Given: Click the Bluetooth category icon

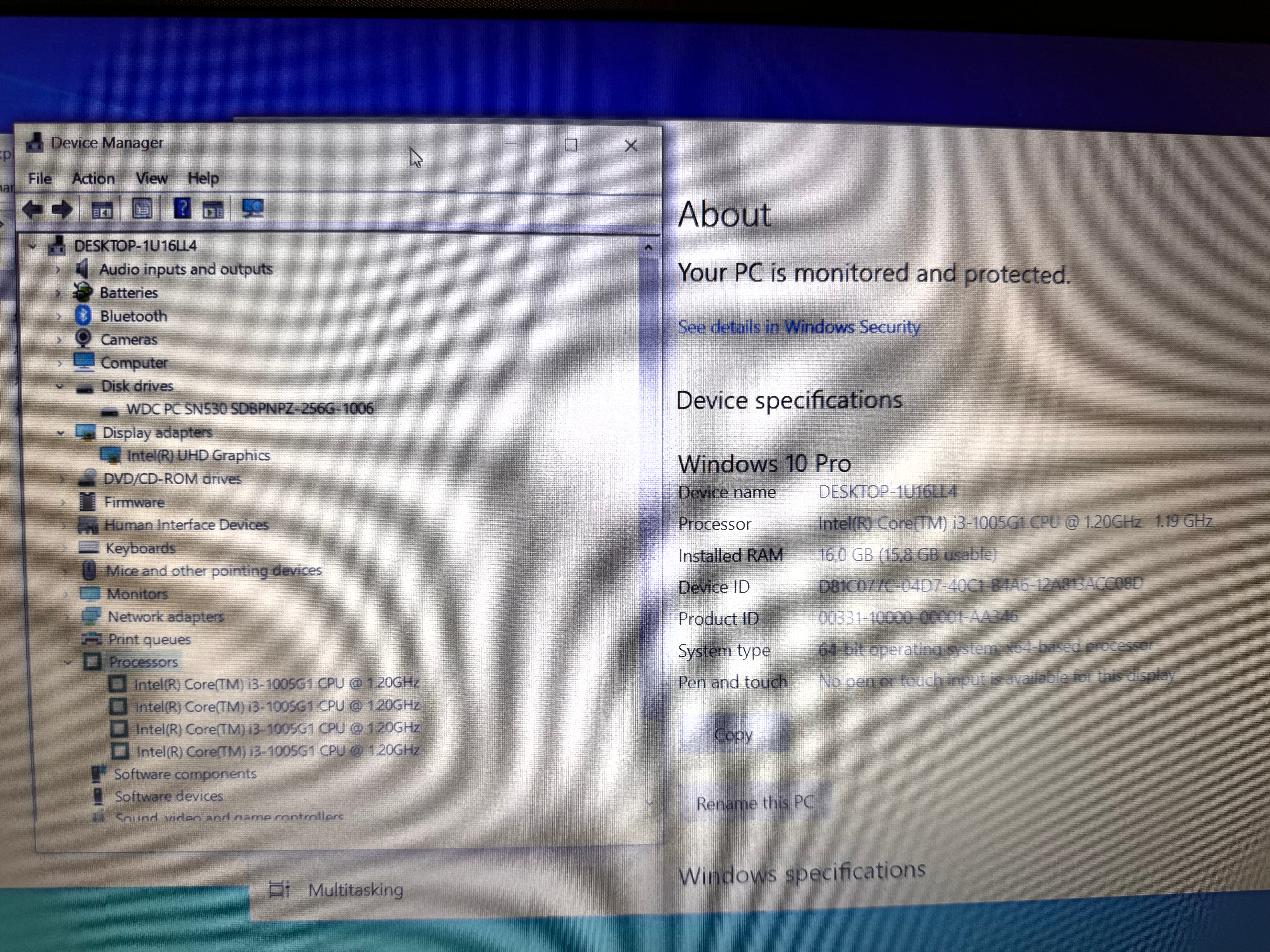Looking at the screenshot, I should click(x=83, y=315).
